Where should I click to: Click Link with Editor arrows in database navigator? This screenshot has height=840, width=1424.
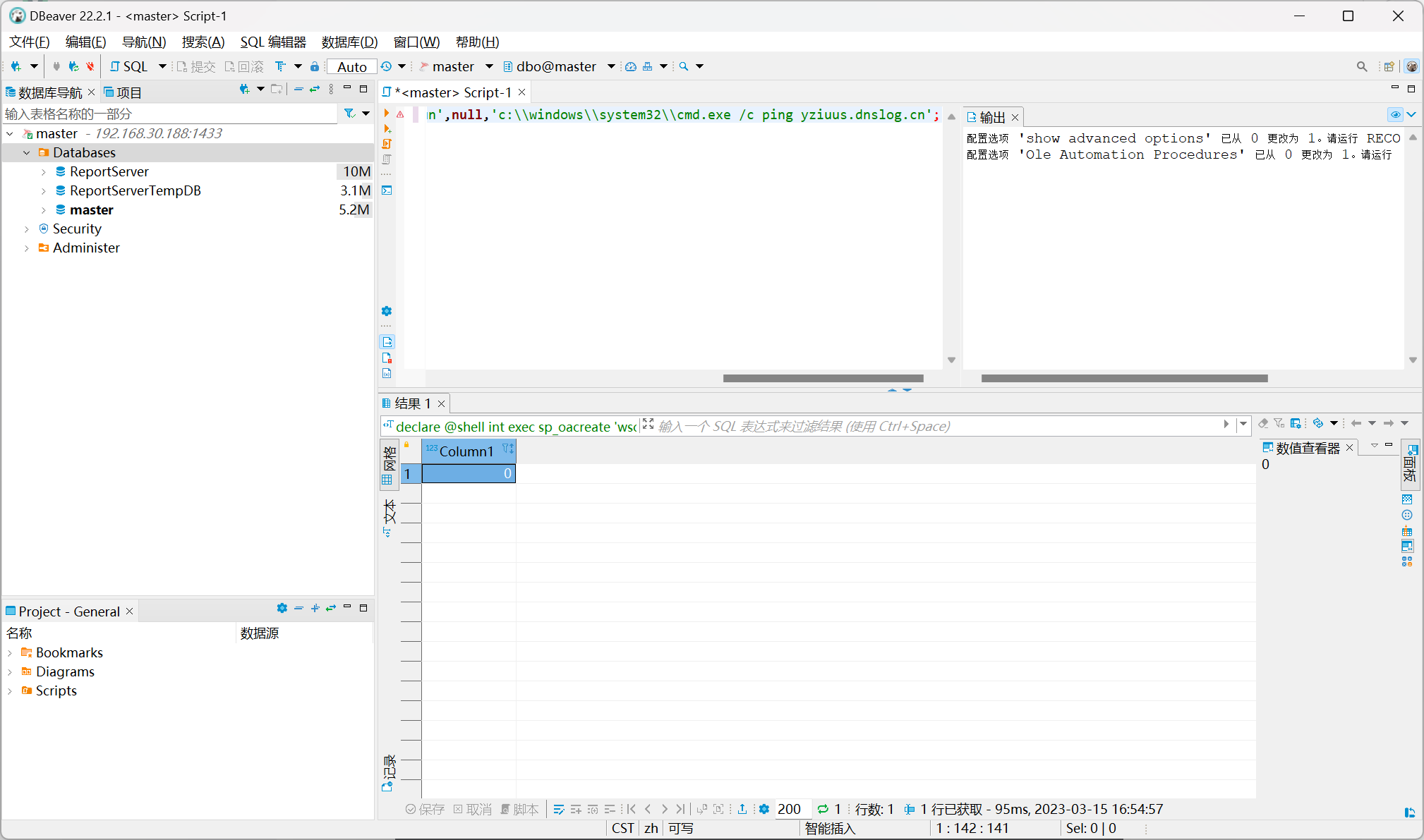point(315,90)
